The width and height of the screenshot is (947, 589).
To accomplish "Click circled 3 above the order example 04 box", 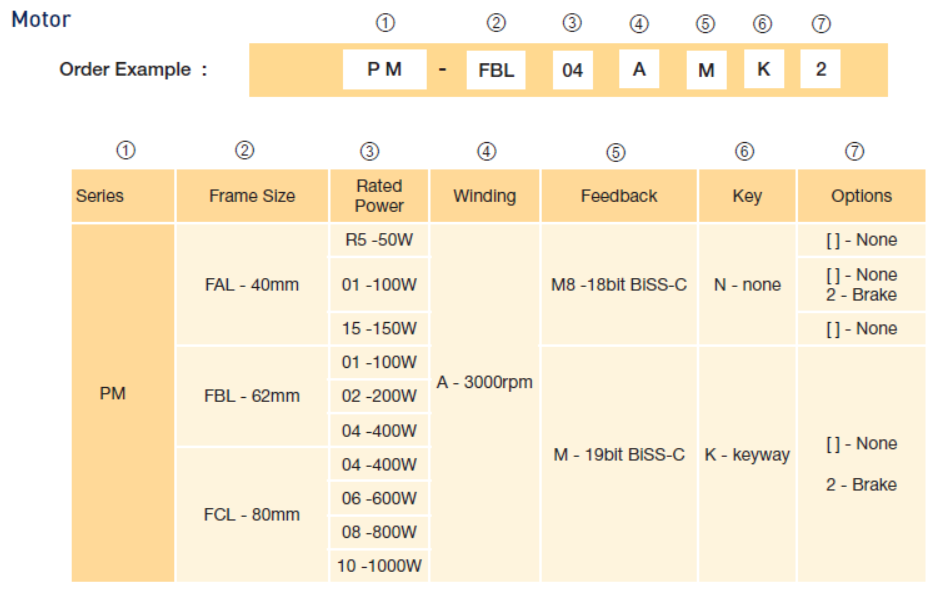I will pos(572,24).
